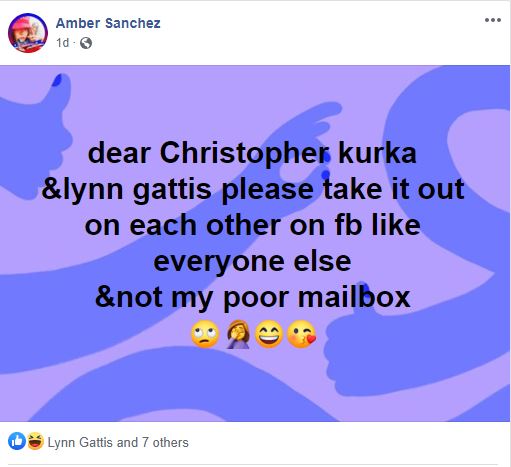Click the Amber Sanchez name link
Screen dimensions: 511x467
click(x=108, y=23)
